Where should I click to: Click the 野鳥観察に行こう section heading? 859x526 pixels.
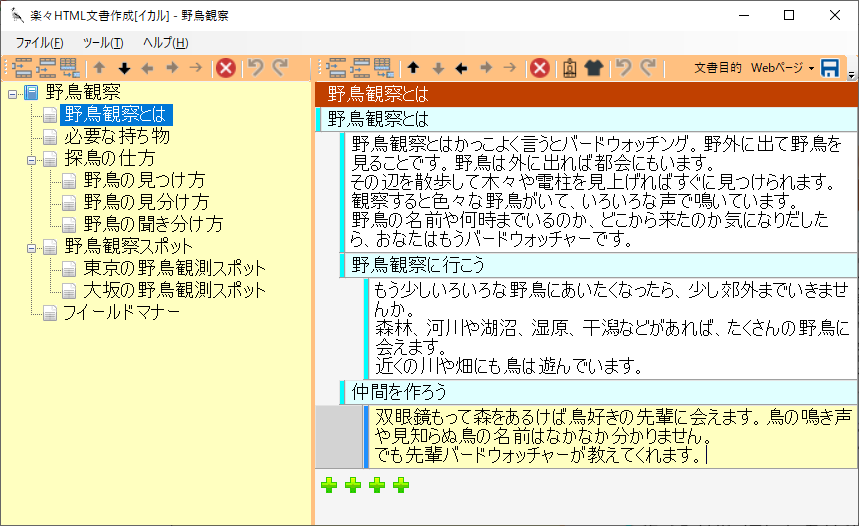coord(417,264)
